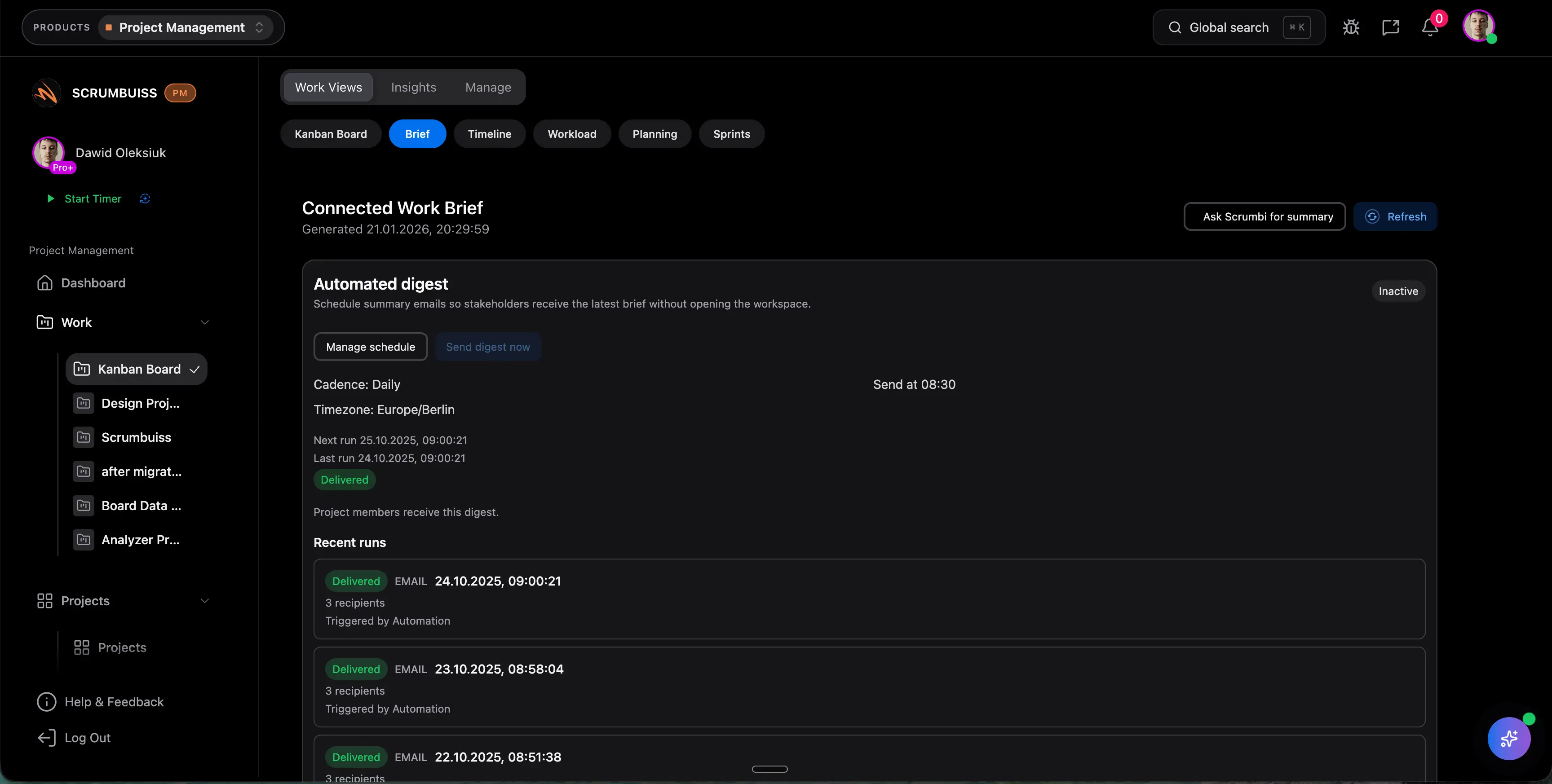Open Dashboard from the sidebar
The height and width of the screenshot is (784, 1552).
[x=93, y=282]
